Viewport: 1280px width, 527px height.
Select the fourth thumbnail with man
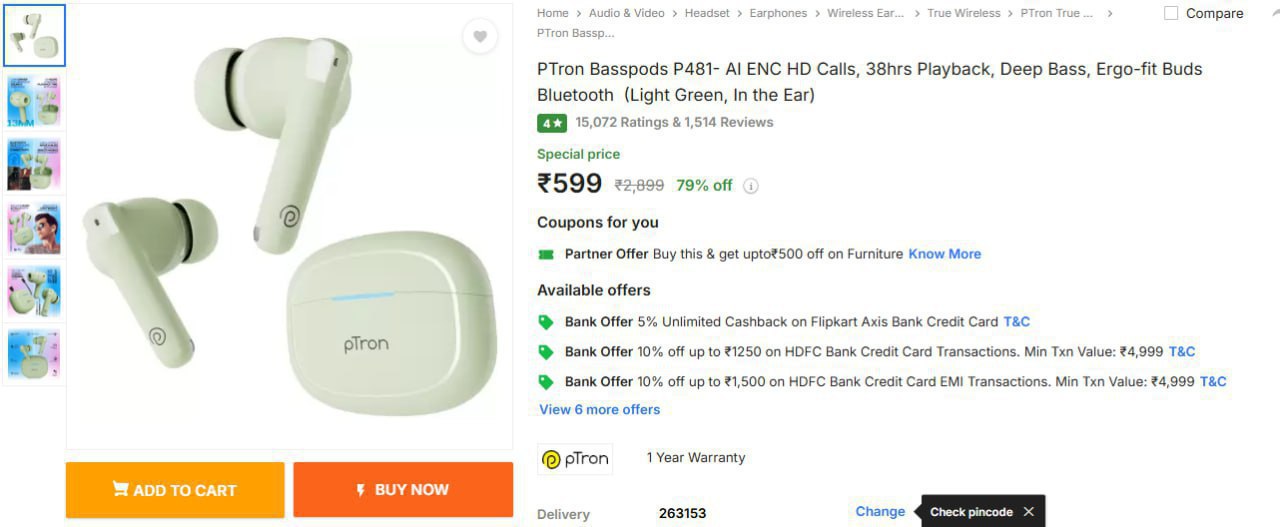pos(34,228)
